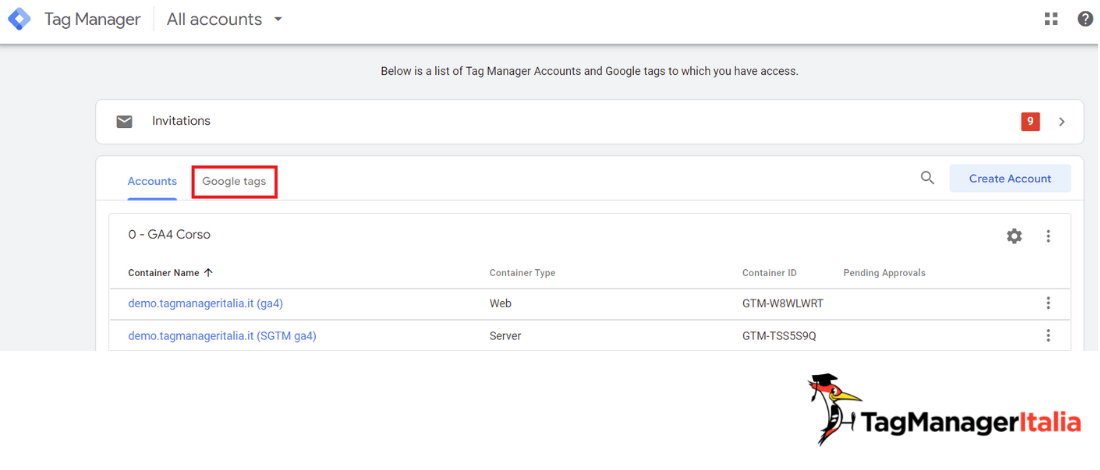Click the search magnifier icon
The image size is (1100, 470).
(x=927, y=178)
